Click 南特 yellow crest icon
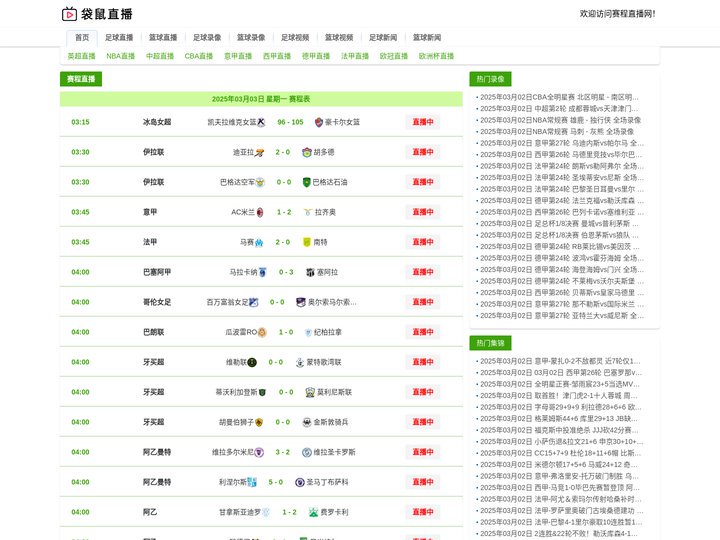Screen dimensions: 720x540 point(307,242)
